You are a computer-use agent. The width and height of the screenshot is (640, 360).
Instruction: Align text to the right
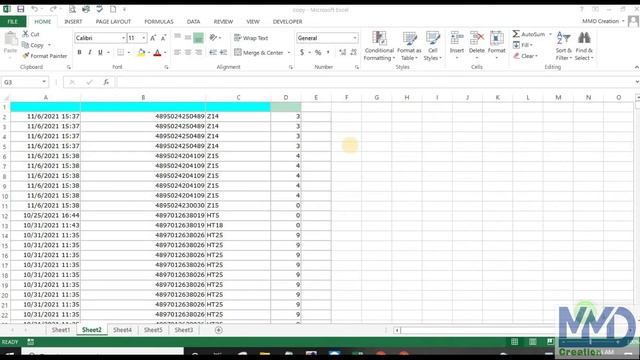coord(198,52)
